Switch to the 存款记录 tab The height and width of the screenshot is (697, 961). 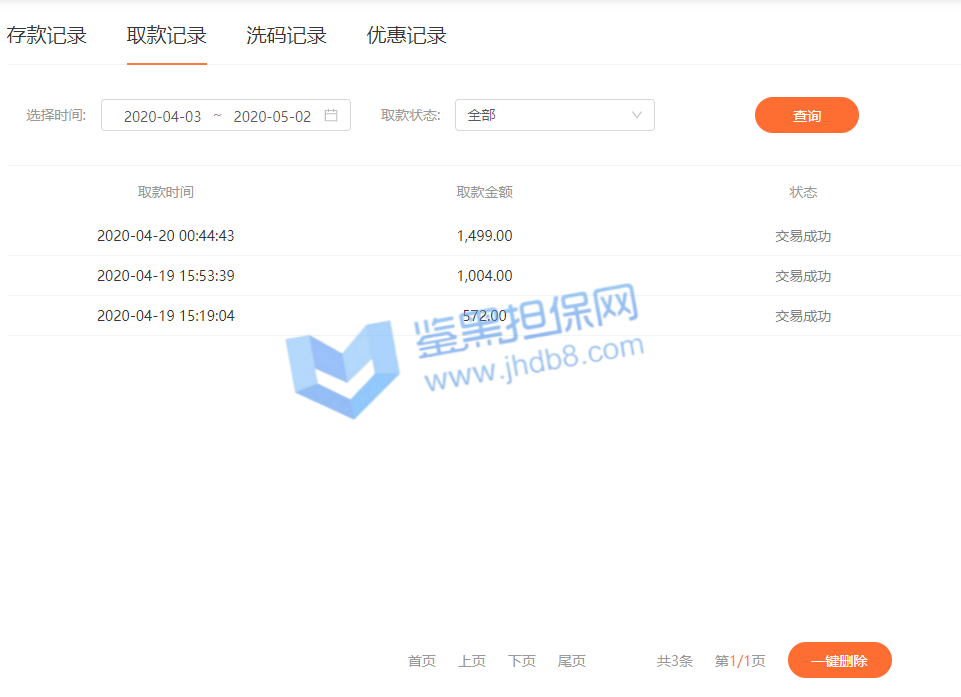pos(47,36)
